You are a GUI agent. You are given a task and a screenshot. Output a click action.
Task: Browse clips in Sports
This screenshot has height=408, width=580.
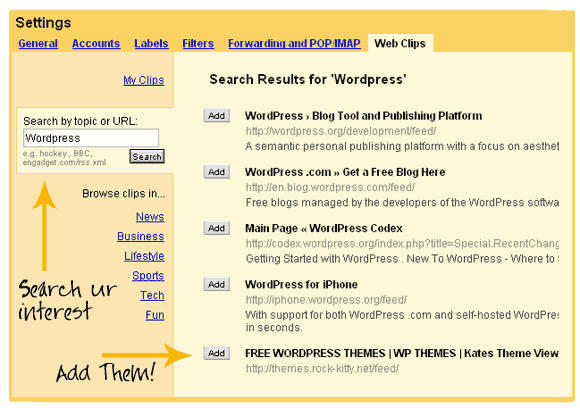(148, 276)
